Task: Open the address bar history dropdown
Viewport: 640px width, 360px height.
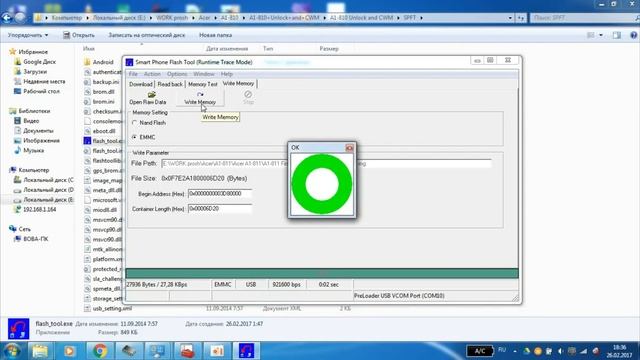Action: pyautogui.click(x=510, y=18)
